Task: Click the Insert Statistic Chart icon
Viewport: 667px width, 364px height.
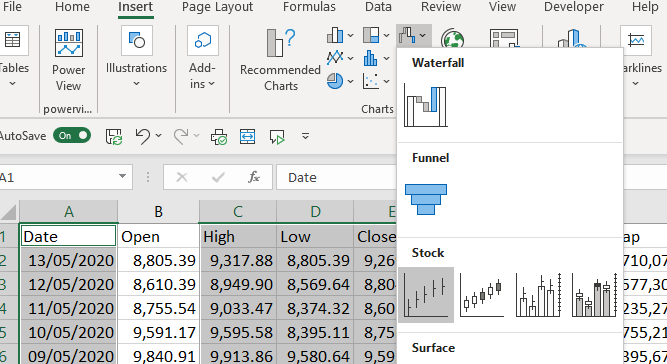Action: (x=371, y=58)
